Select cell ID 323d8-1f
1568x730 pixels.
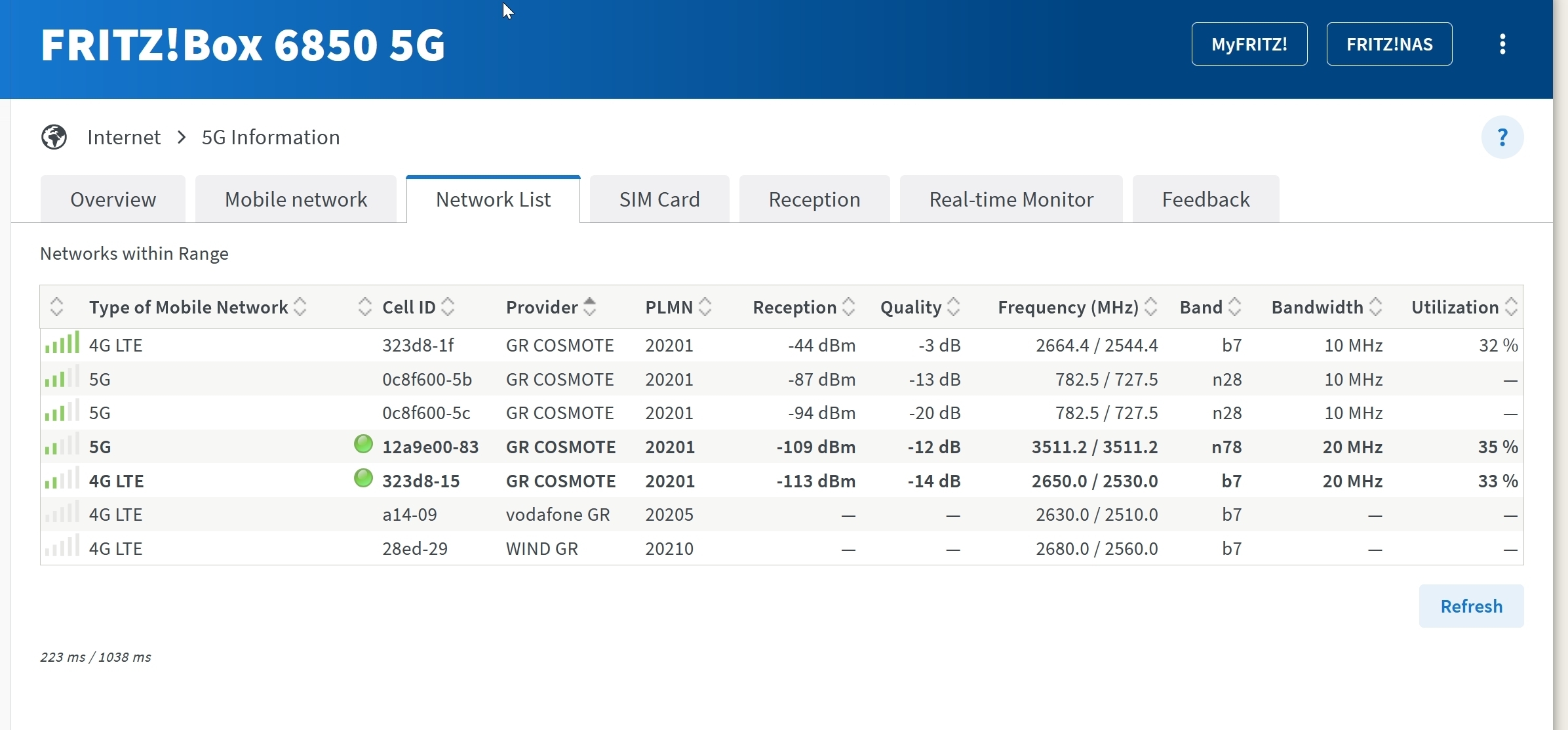tap(418, 345)
